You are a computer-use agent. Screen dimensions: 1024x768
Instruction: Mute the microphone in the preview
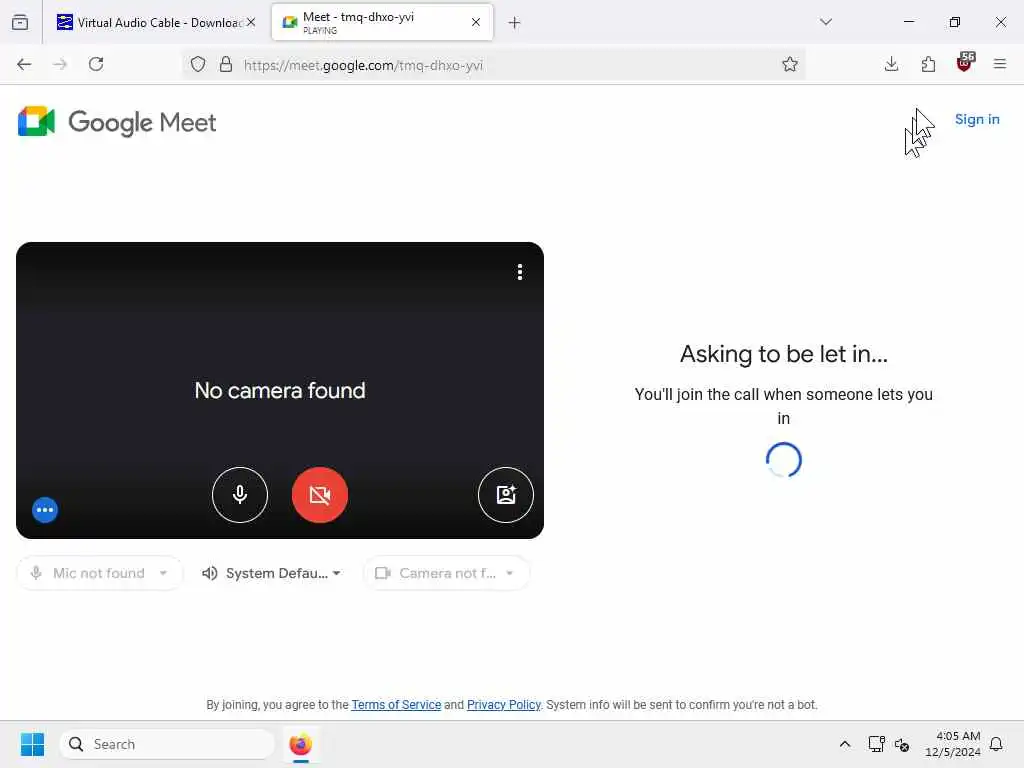point(240,495)
